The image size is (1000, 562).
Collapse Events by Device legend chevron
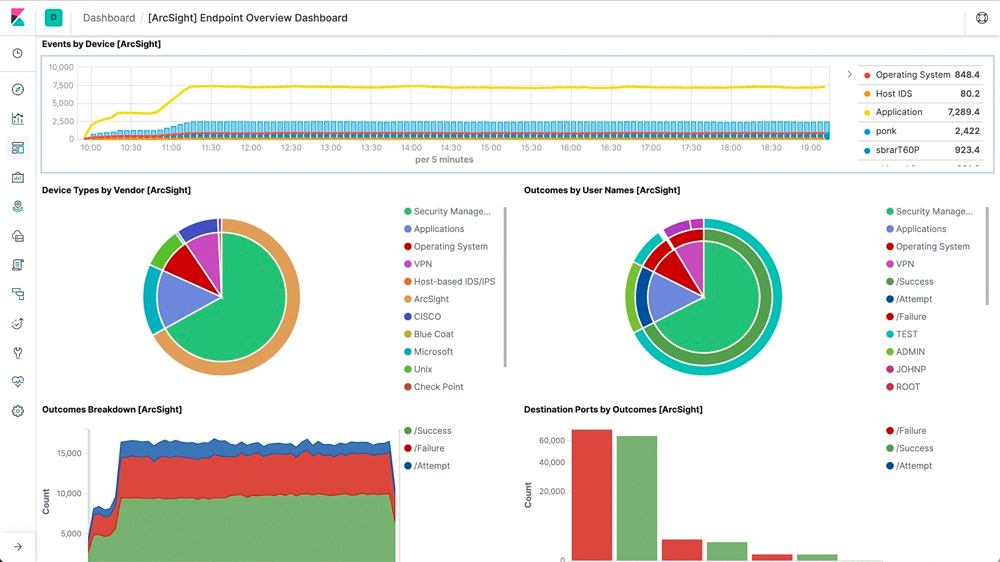click(849, 75)
